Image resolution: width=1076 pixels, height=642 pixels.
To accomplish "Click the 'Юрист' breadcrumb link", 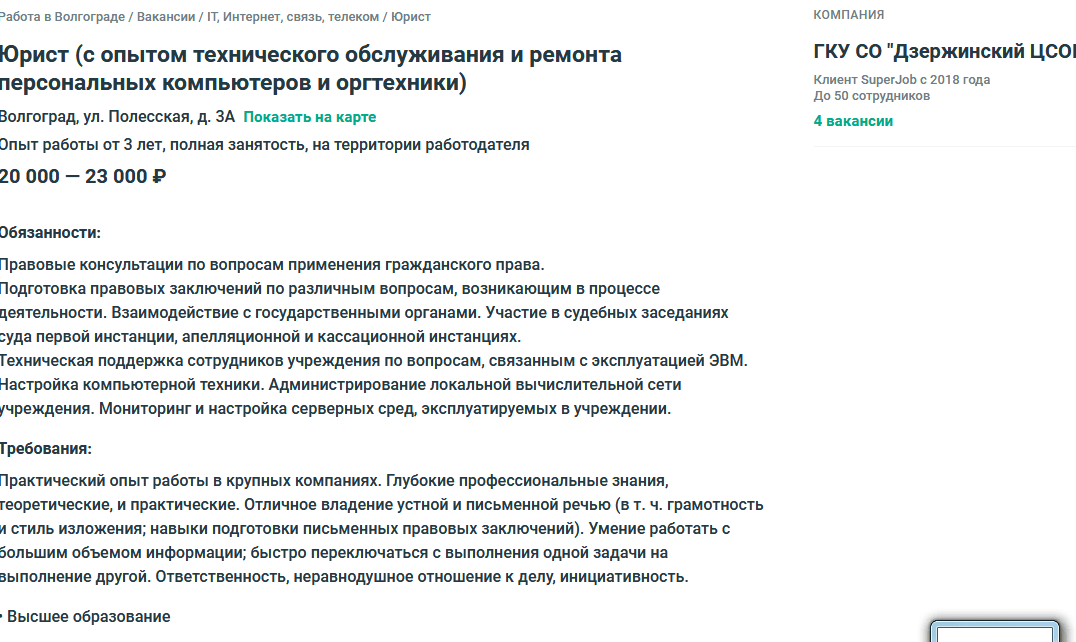I will click(x=411, y=17).
